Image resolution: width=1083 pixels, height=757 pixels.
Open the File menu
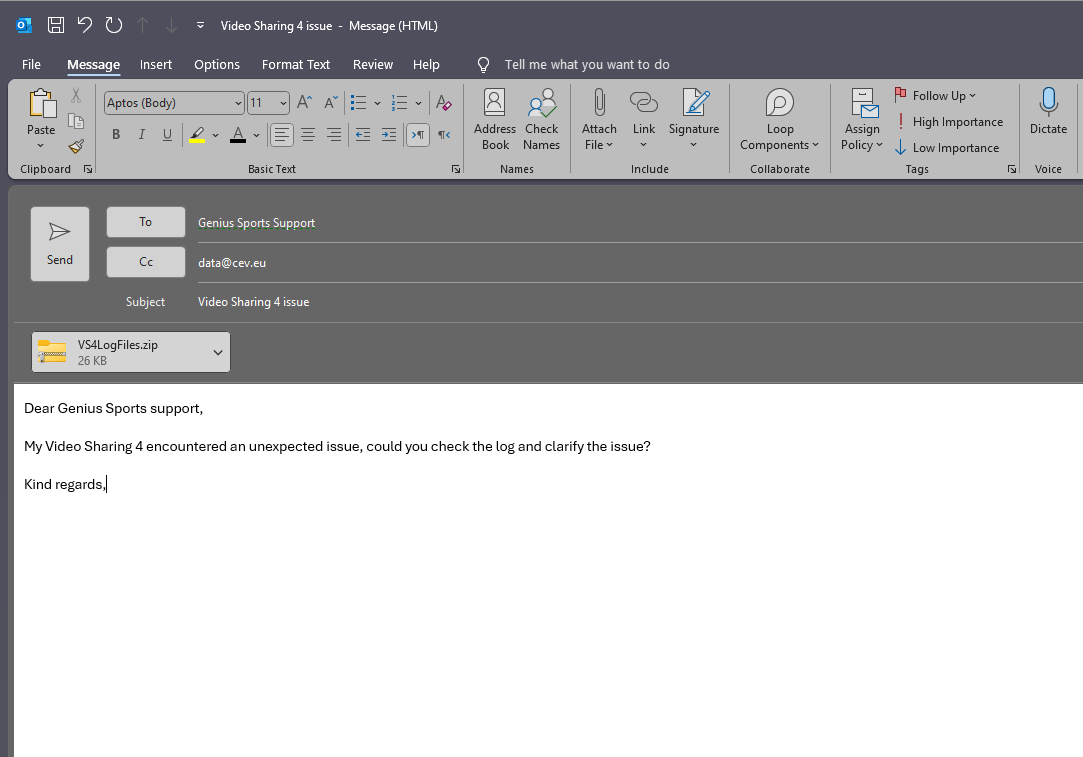31,64
